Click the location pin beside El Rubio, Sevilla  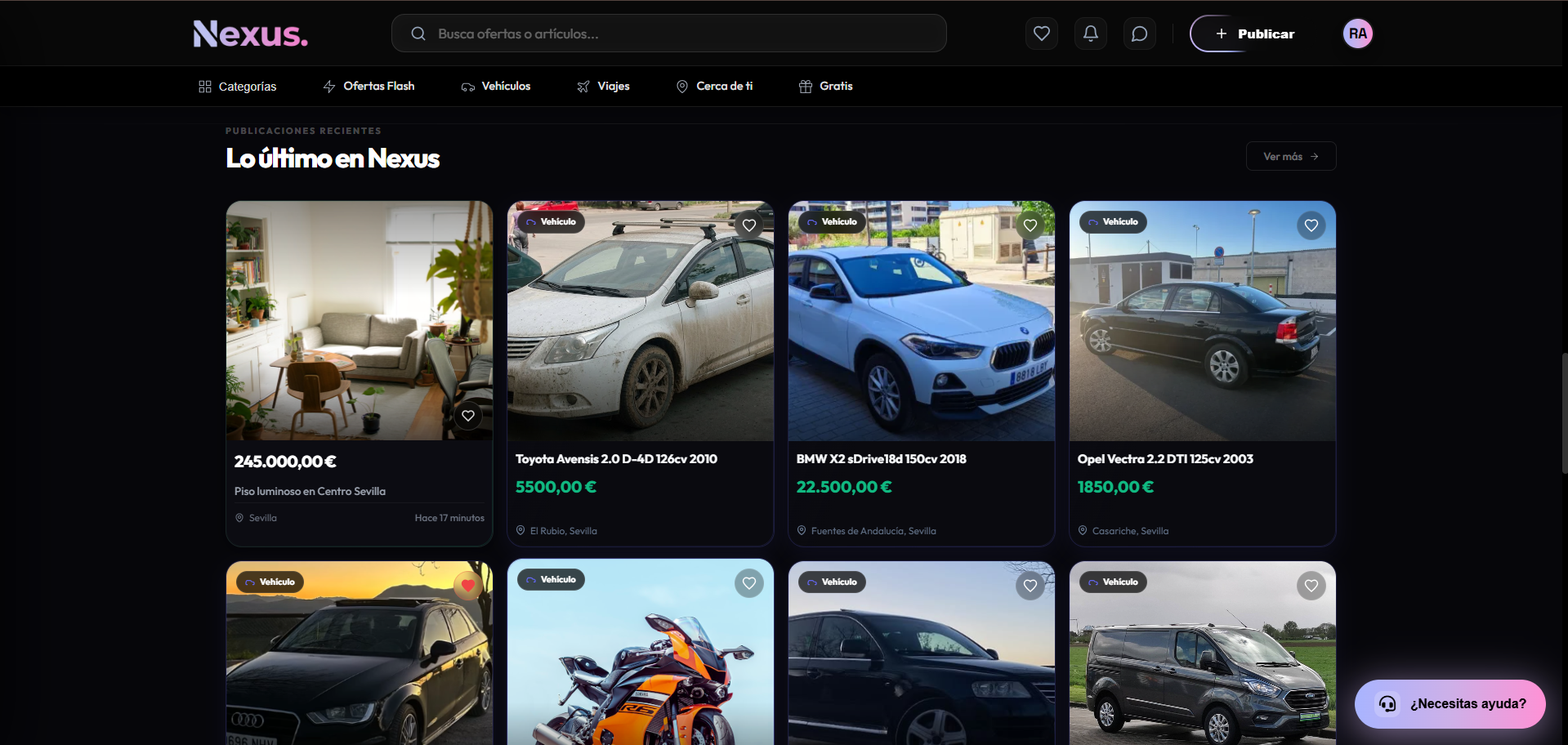point(520,531)
